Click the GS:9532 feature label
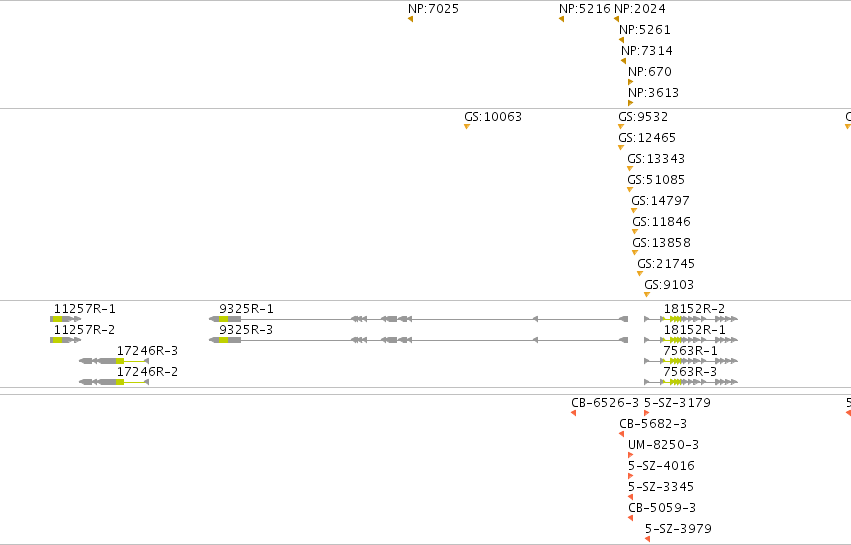 (x=643, y=117)
